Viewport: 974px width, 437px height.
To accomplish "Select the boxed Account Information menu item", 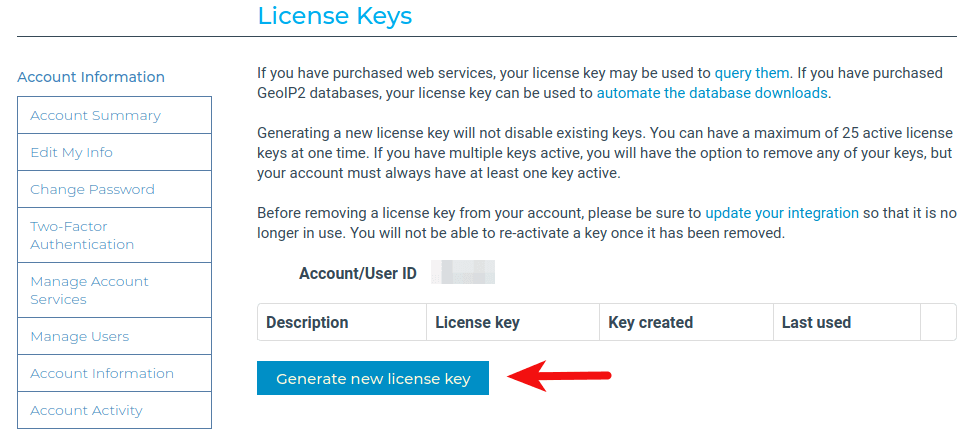I will 102,373.
